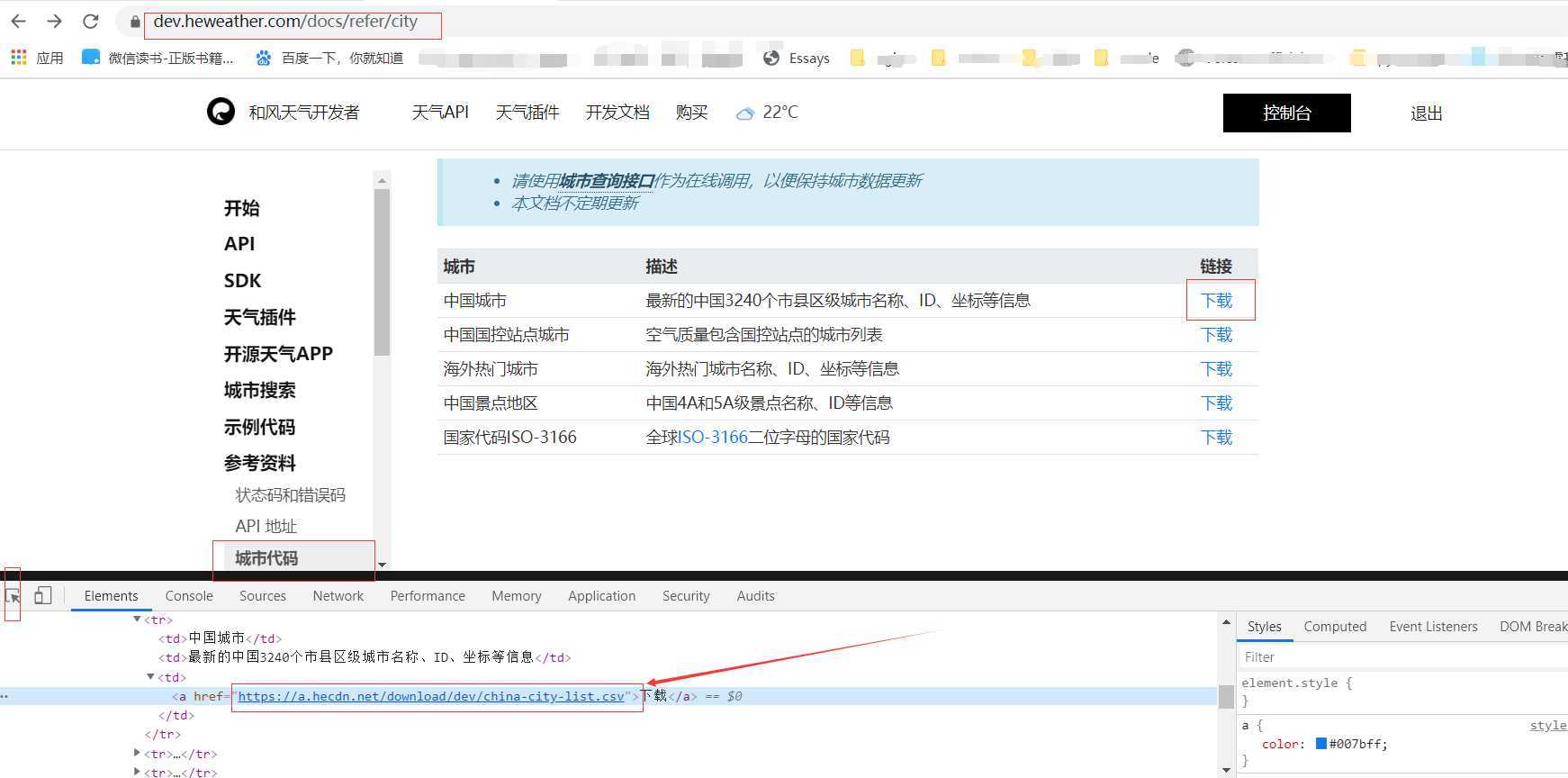1568x778 pixels.
Task: Open the 示例代码 sidebar section
Action: tap(260, 427)
